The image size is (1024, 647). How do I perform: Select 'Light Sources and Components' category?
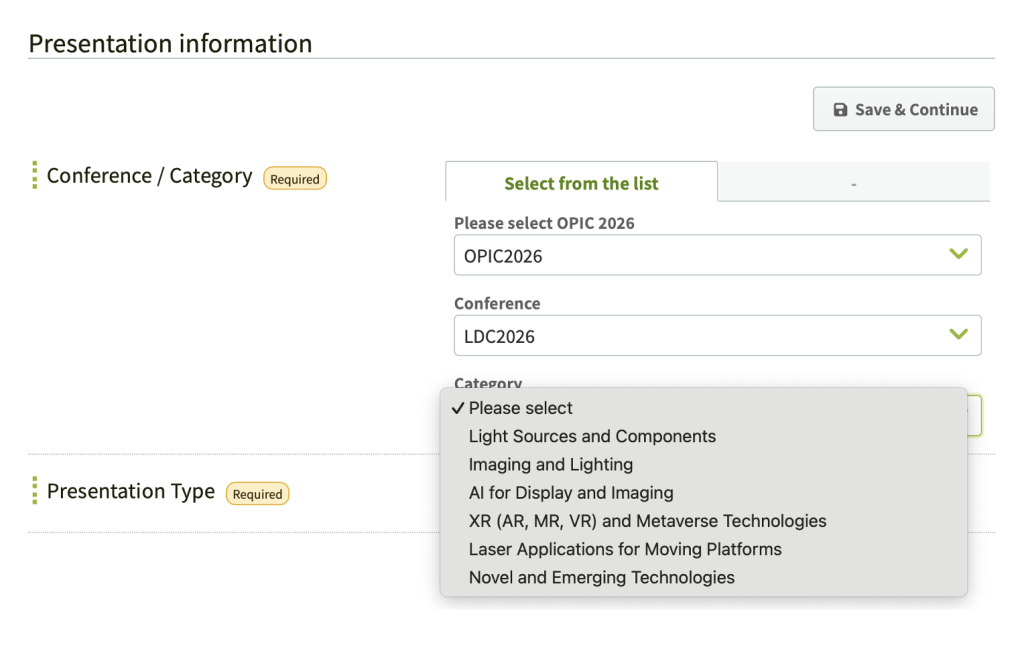(x=592, y=436)
